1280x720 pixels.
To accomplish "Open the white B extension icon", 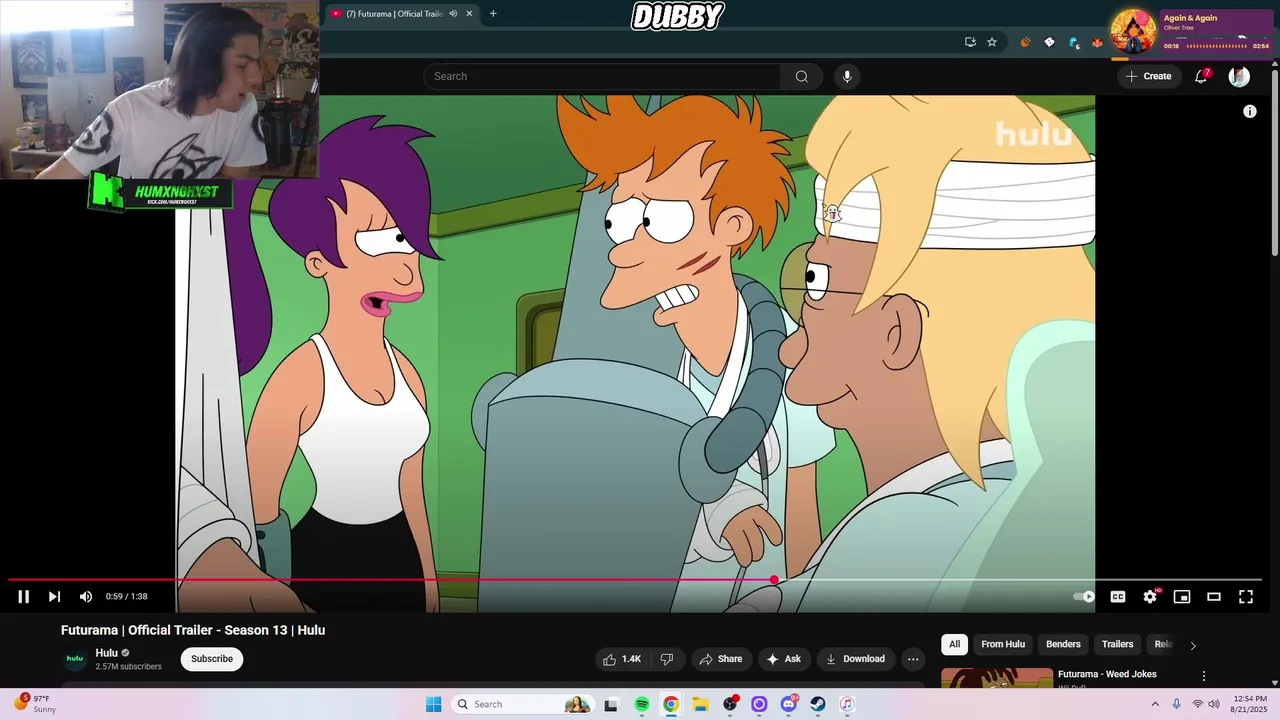I will click(x=1049, y=42).
